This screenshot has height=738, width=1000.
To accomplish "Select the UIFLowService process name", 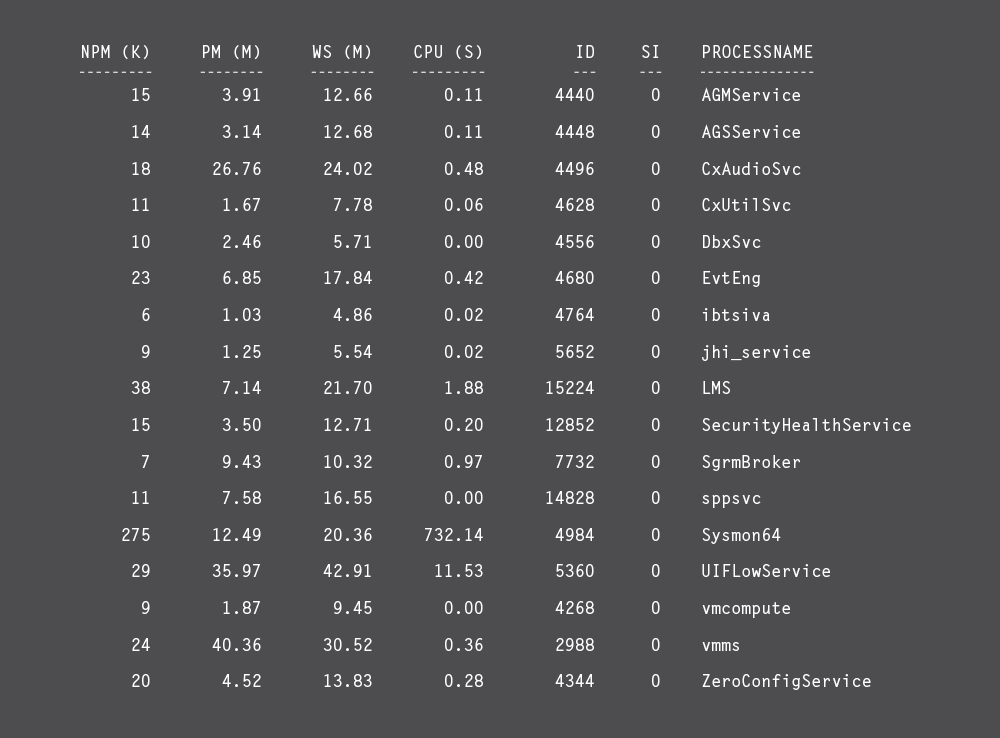I will click(x=766, y=571).
